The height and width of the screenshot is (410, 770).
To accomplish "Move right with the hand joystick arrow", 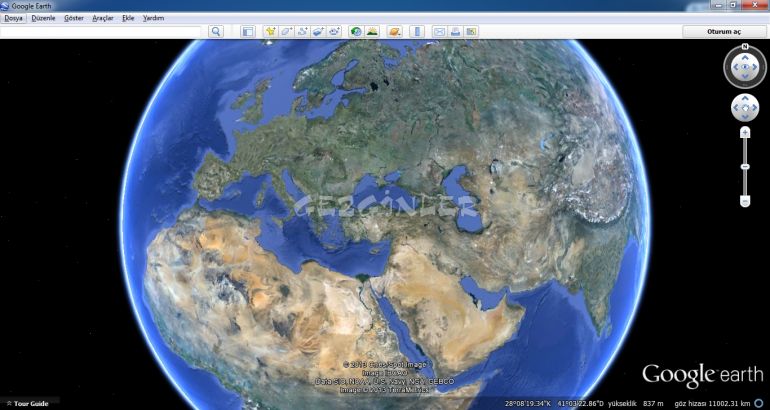I will (x=753, y=108).
